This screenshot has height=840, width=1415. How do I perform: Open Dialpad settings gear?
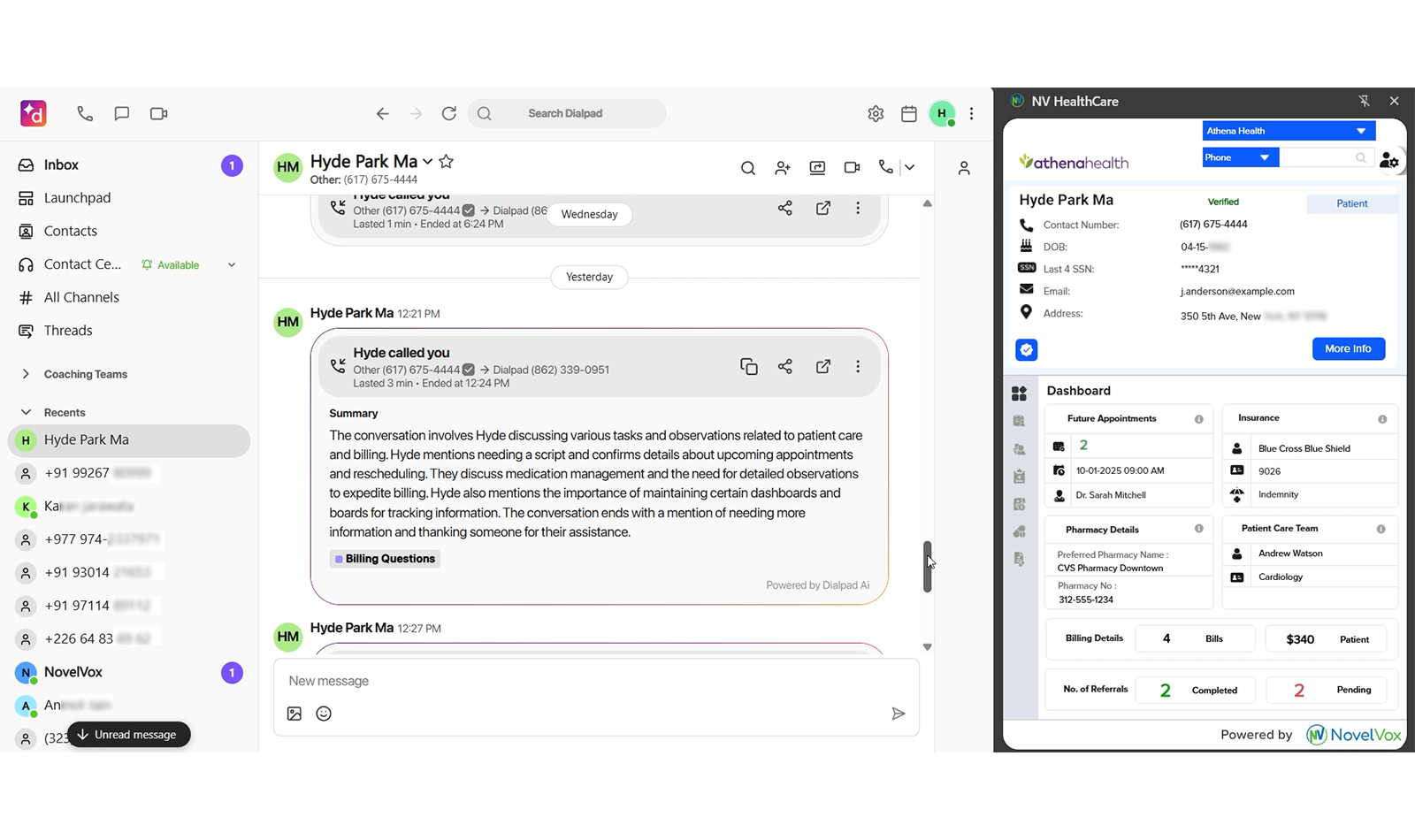[x=876, y=113]
